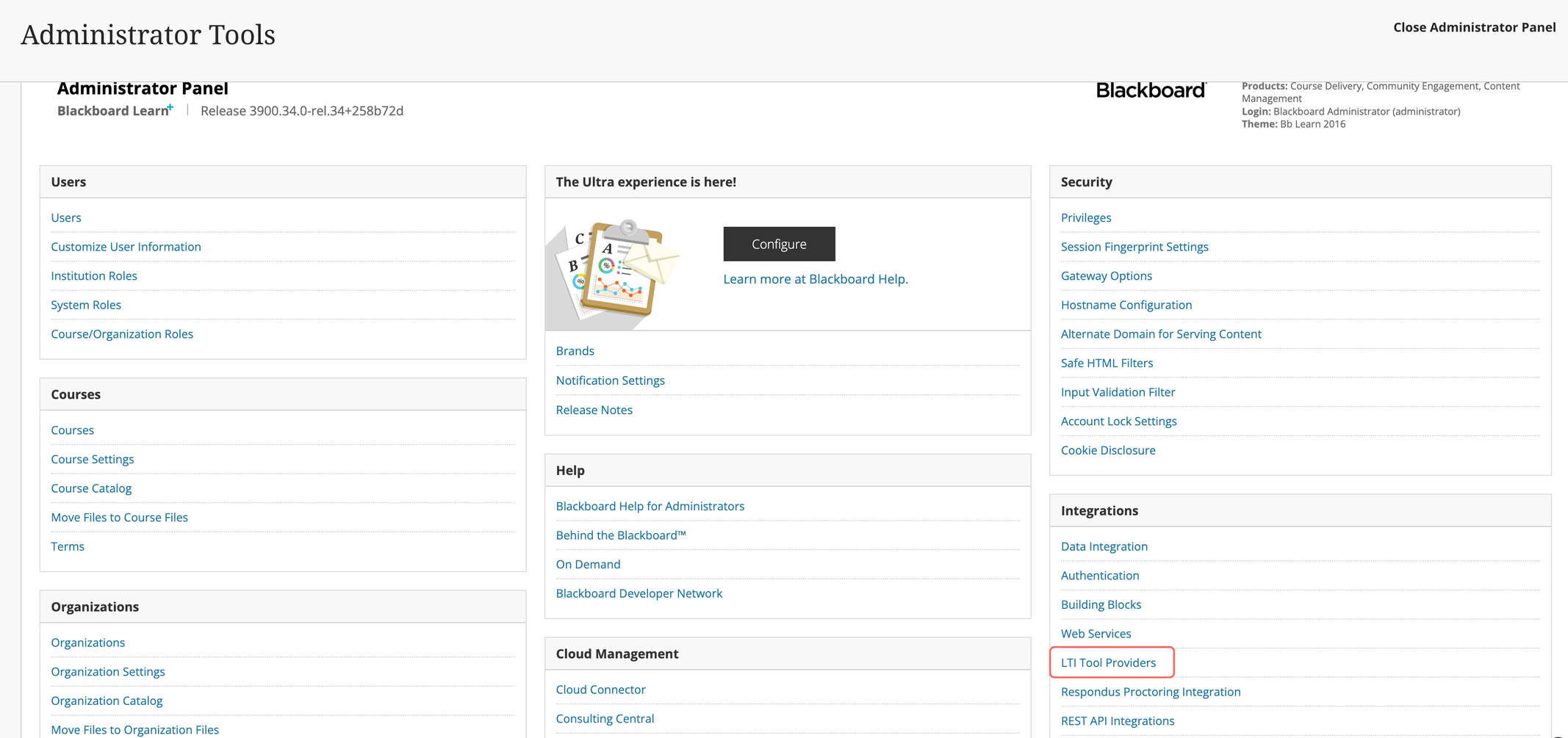
Task: Open Web Services
Action: point(1096,634)
